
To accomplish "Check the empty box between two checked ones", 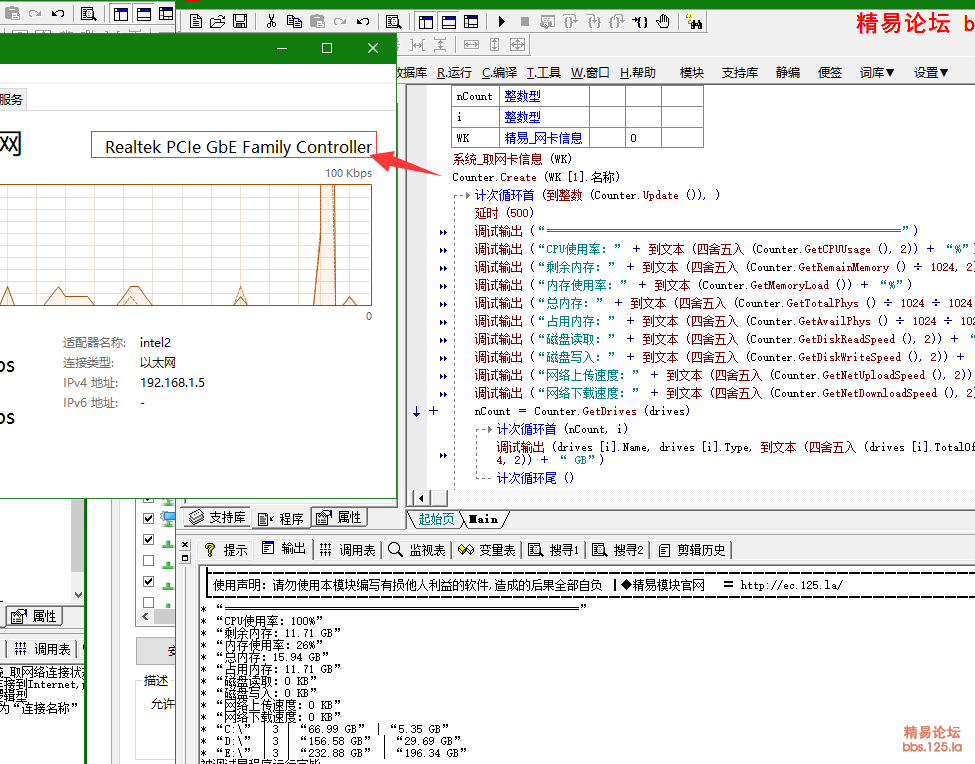I will (x=149, y=560).
